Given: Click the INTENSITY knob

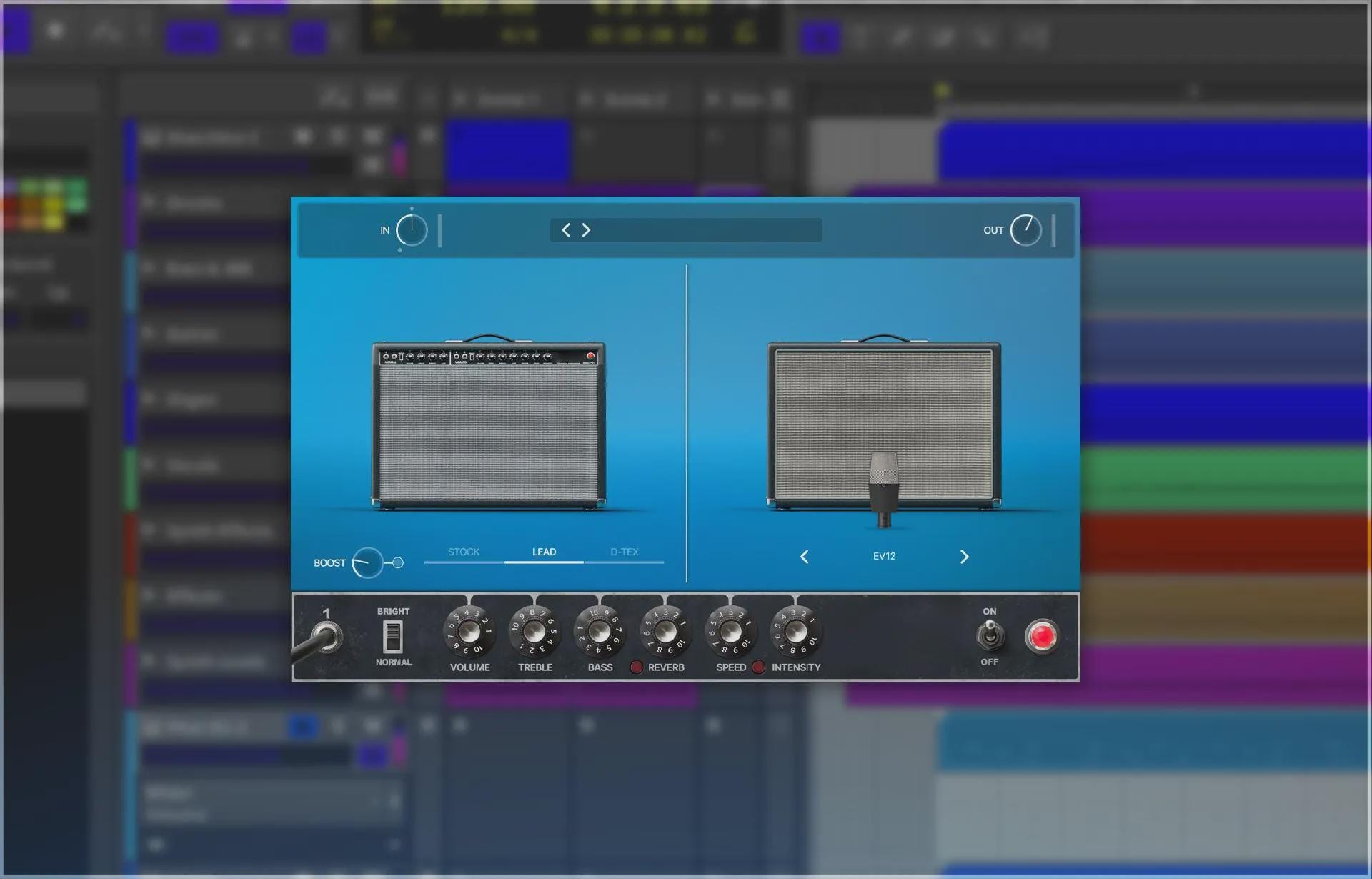Looking at the screenshot, I should (795, 632).
